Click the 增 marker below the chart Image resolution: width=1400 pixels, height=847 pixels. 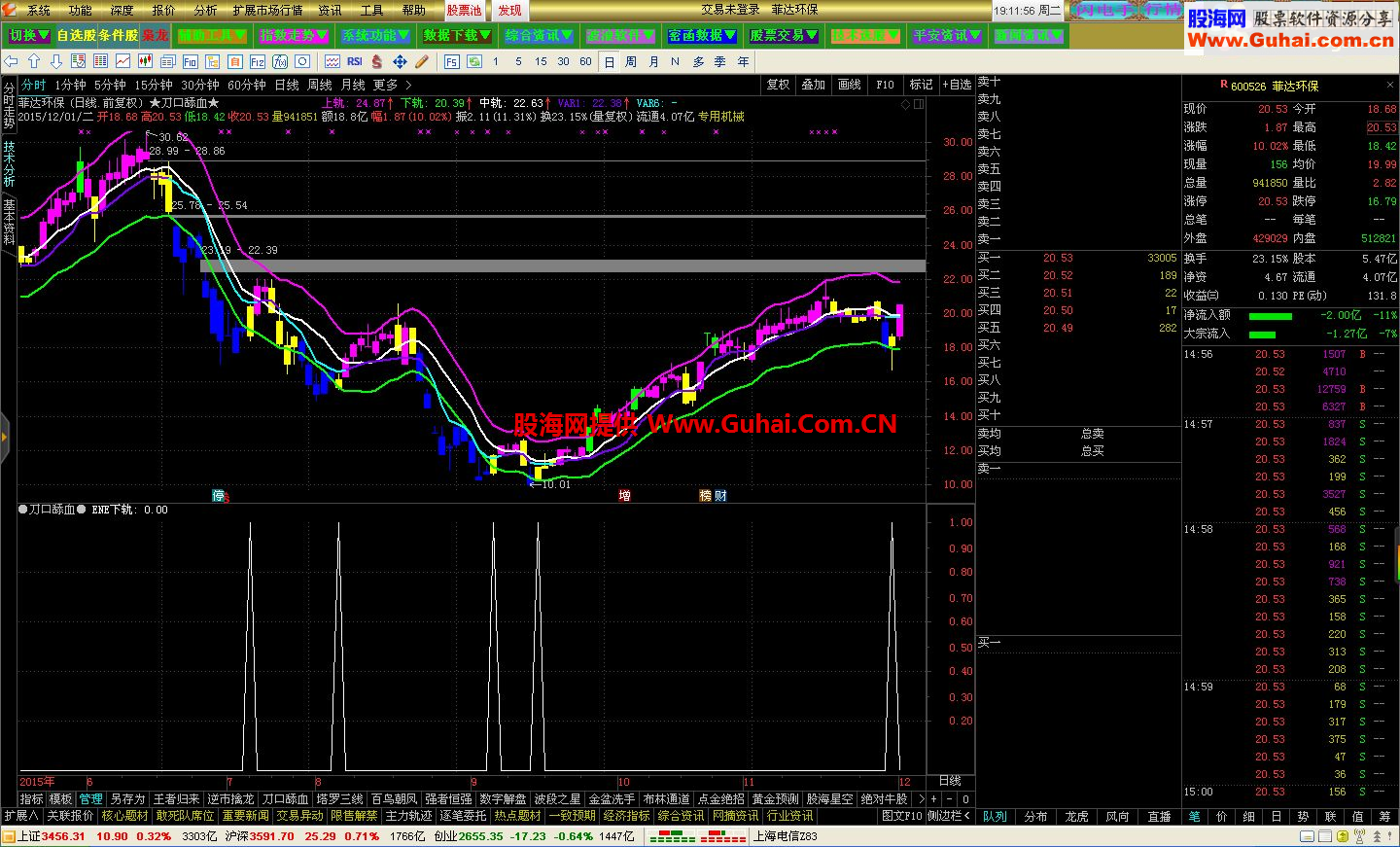coord(624,496)
